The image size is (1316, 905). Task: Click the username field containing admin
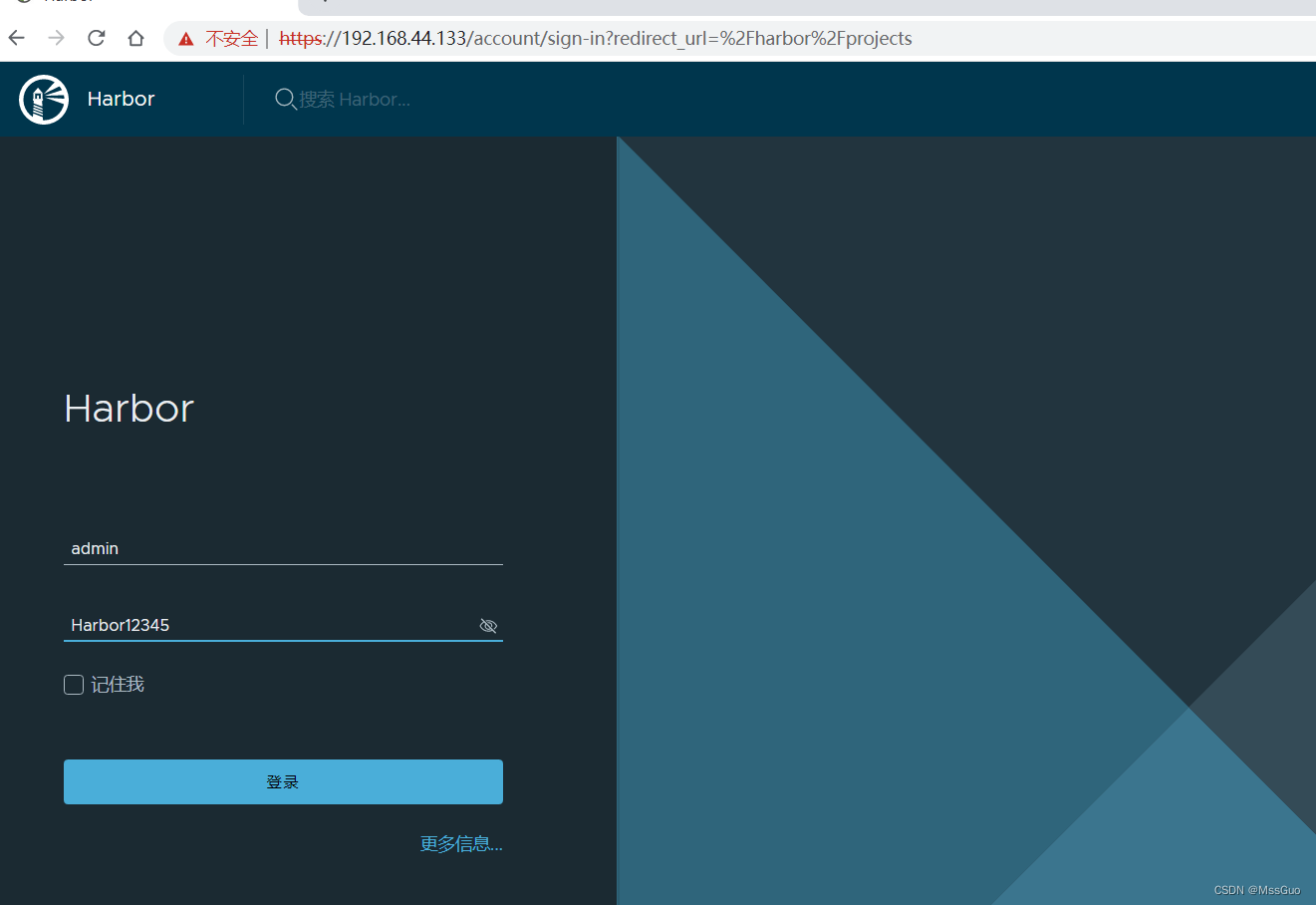coord(283,548)
